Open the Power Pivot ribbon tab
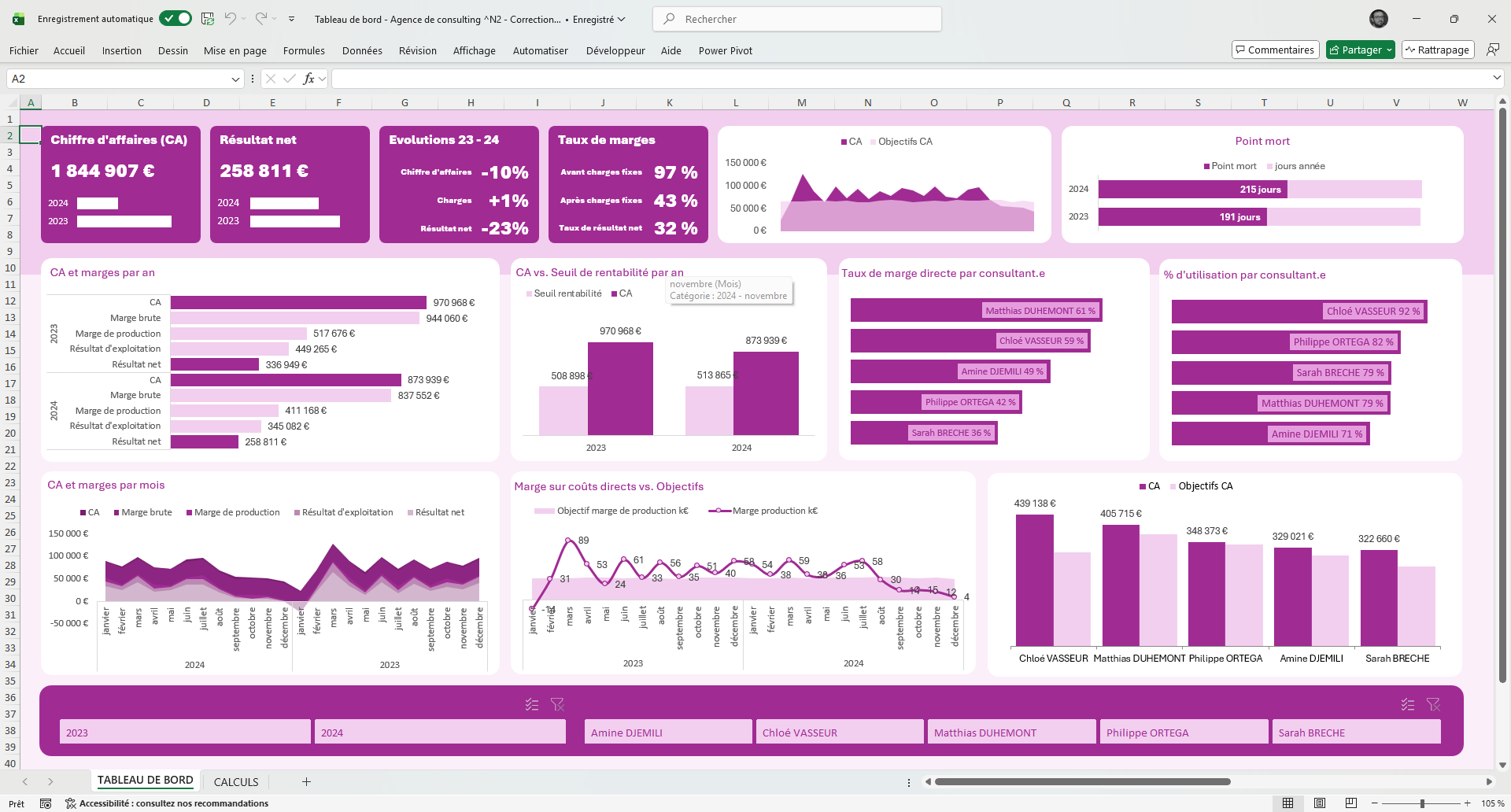Viewport: 1511px width, 812px height. (x=726, y=50)
